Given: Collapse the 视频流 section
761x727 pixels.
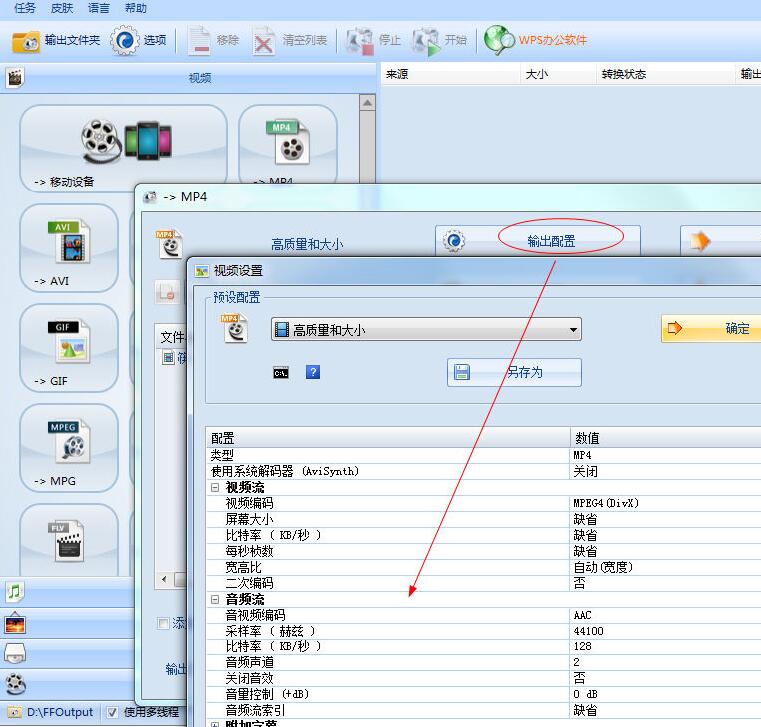Looking at the screenshot, I should coord(215,488).
